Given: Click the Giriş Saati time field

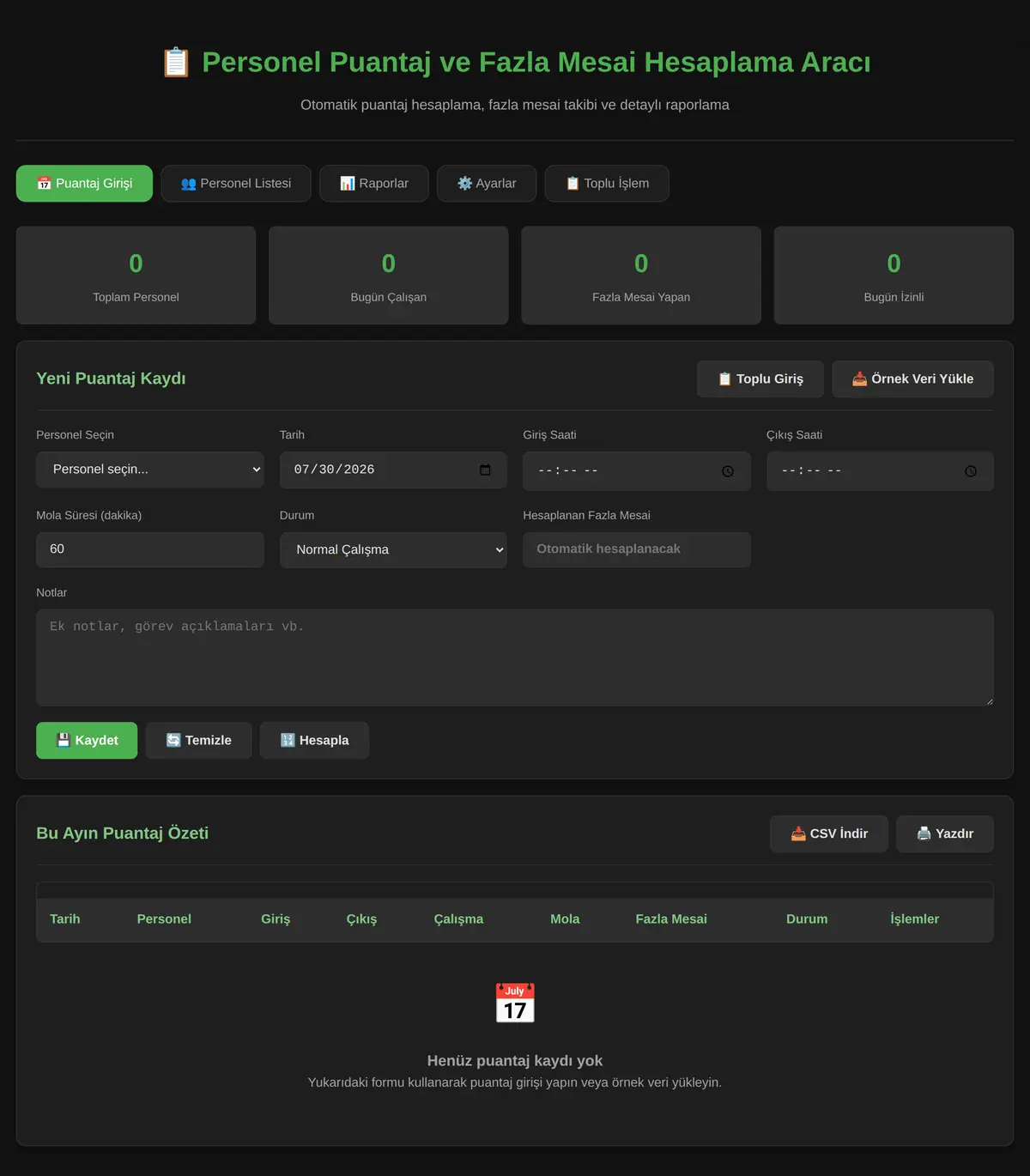Looking at the screenshot, I should (637, 471).
